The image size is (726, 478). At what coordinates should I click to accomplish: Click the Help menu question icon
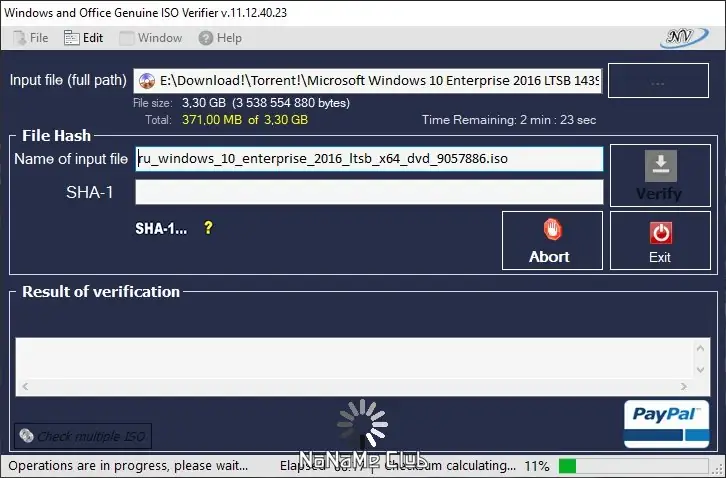tap(206, 38)
